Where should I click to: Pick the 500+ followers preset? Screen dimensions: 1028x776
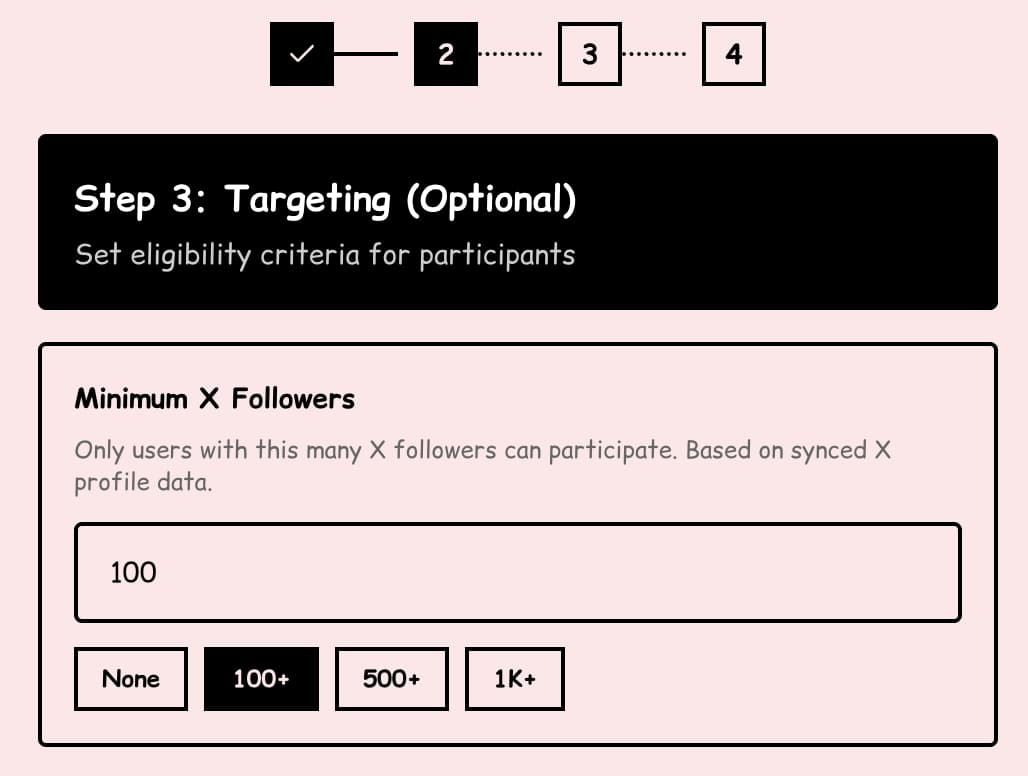tap(391, 679)
